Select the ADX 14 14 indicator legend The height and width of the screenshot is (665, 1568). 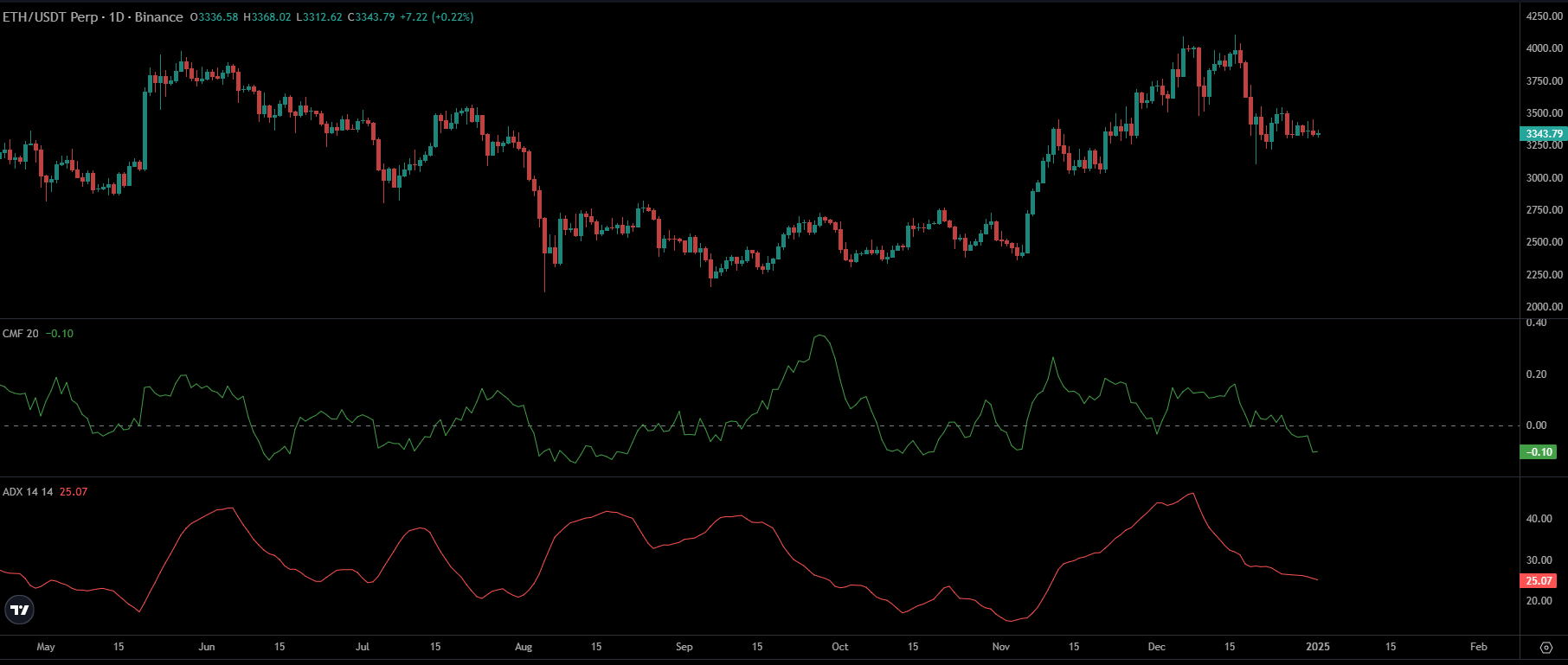coord(28,492)
